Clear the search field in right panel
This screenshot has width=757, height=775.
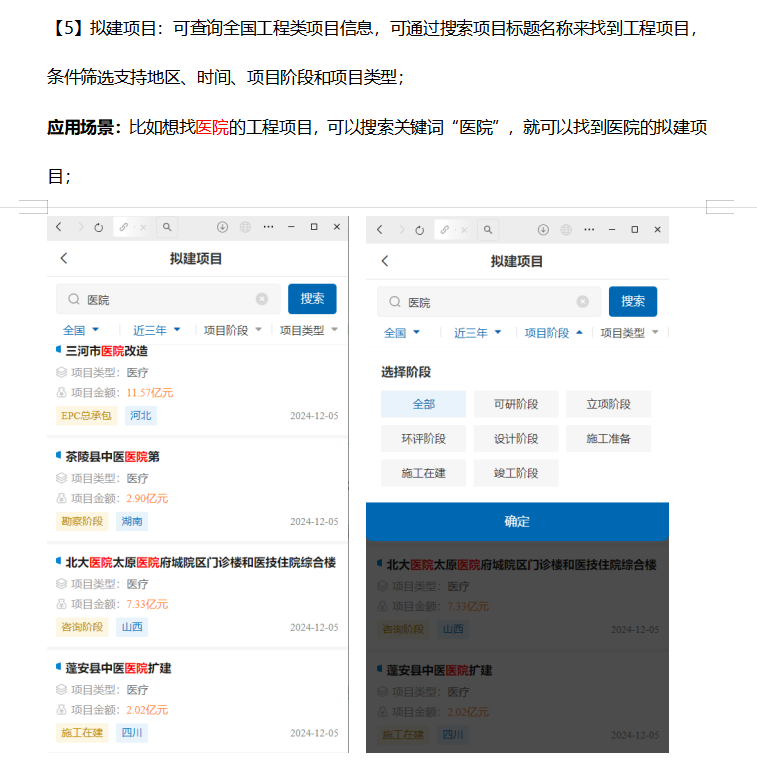582,302
